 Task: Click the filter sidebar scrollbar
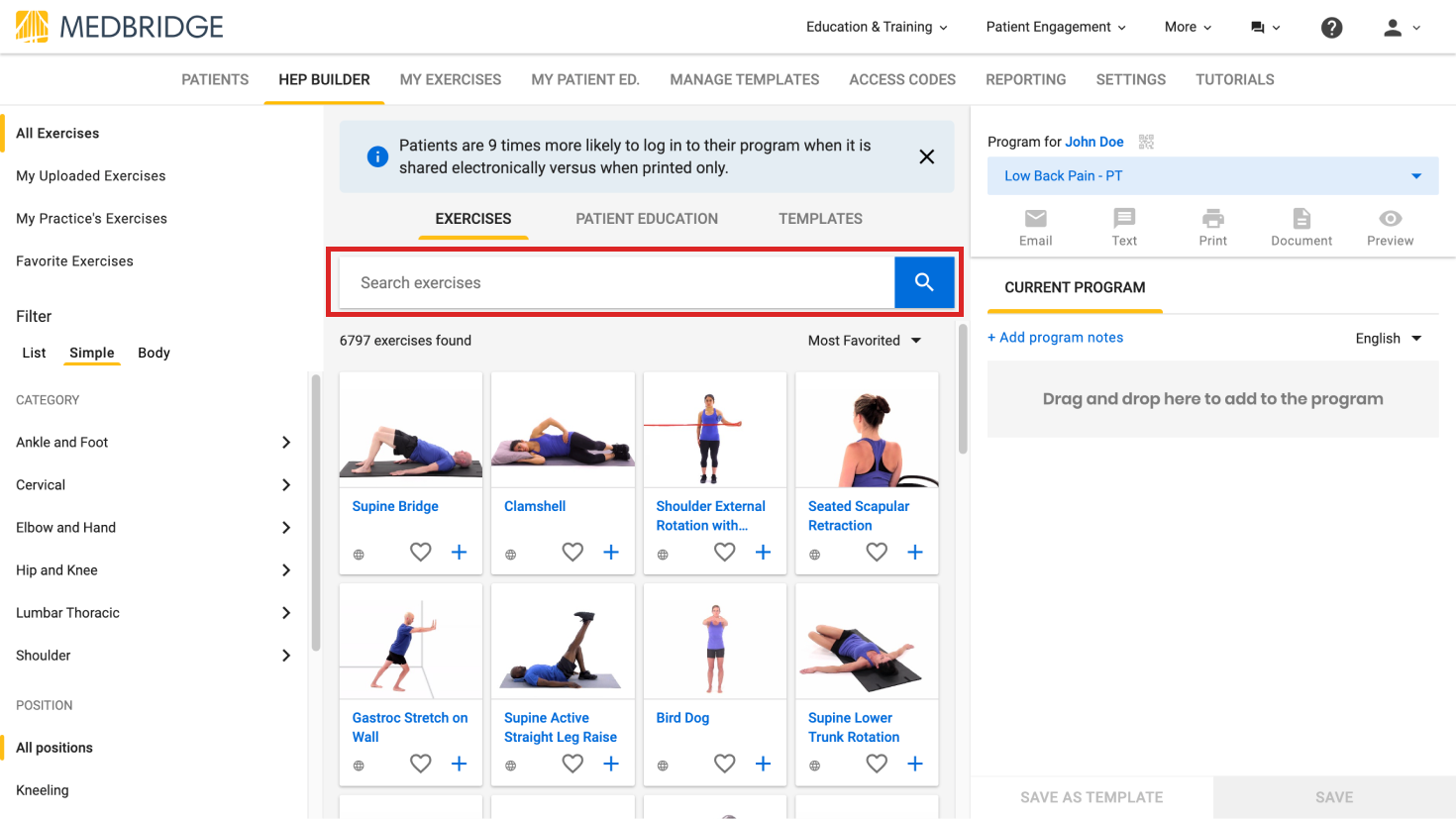click(316, 512)
